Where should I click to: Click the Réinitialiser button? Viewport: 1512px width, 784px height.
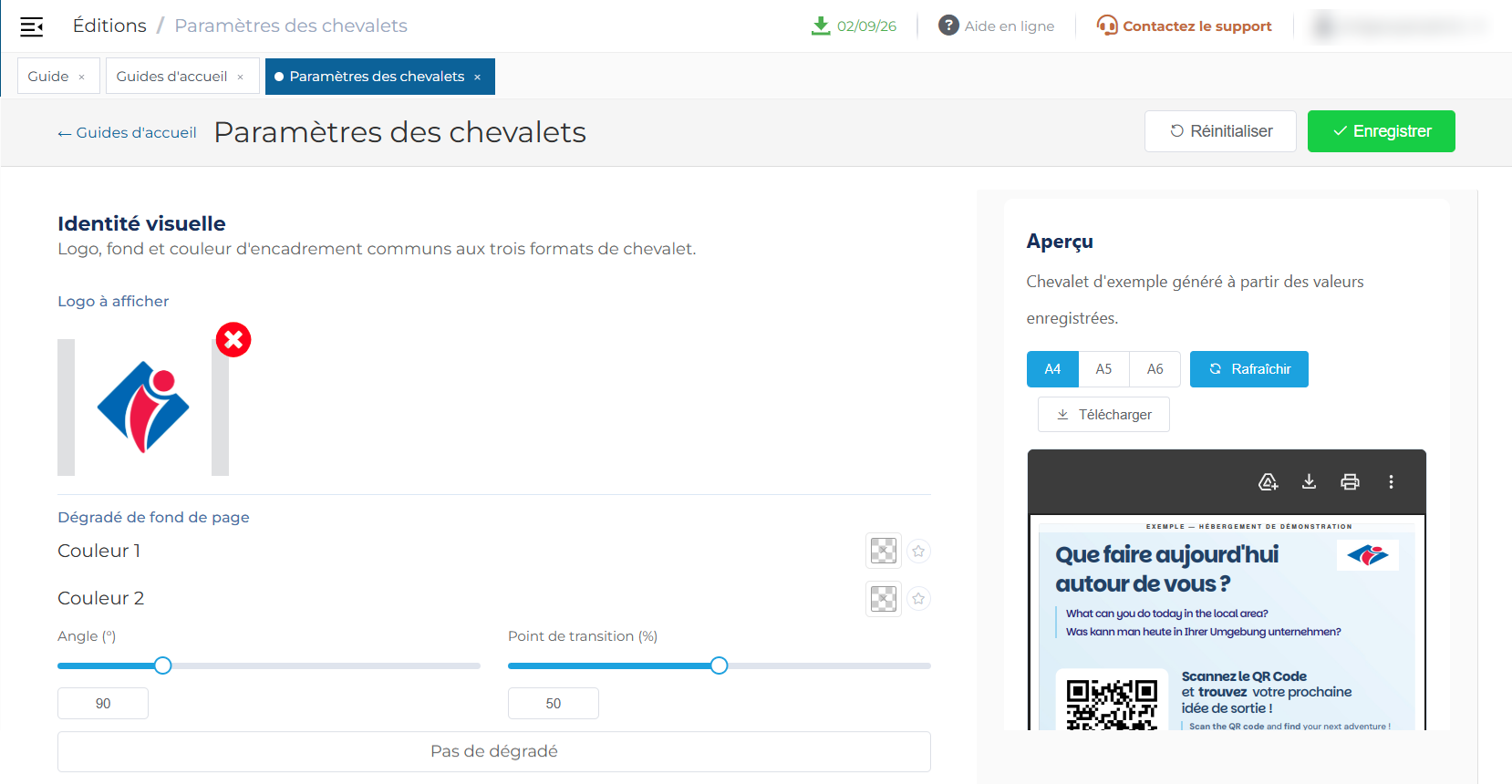(x=1220, y=131)
